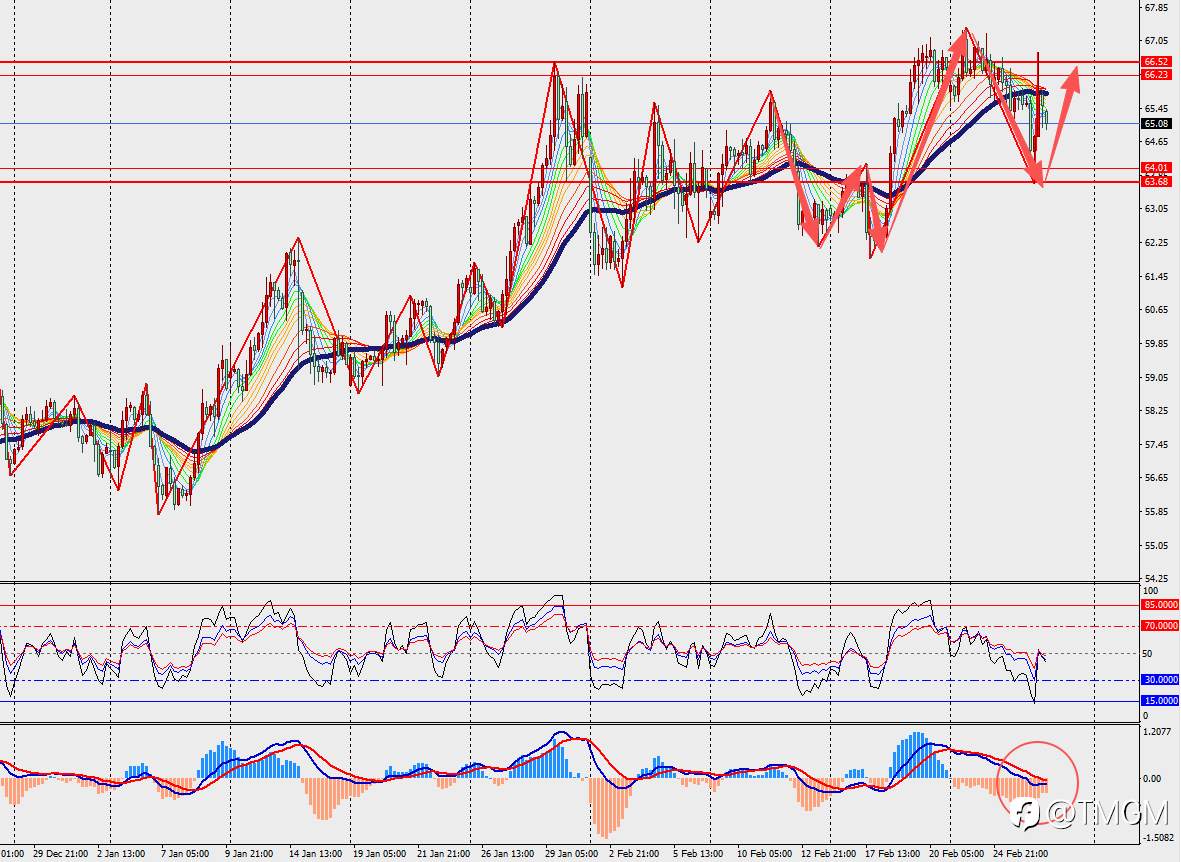Select the 29 Jan 05:00 date label

tap(572, 854)
